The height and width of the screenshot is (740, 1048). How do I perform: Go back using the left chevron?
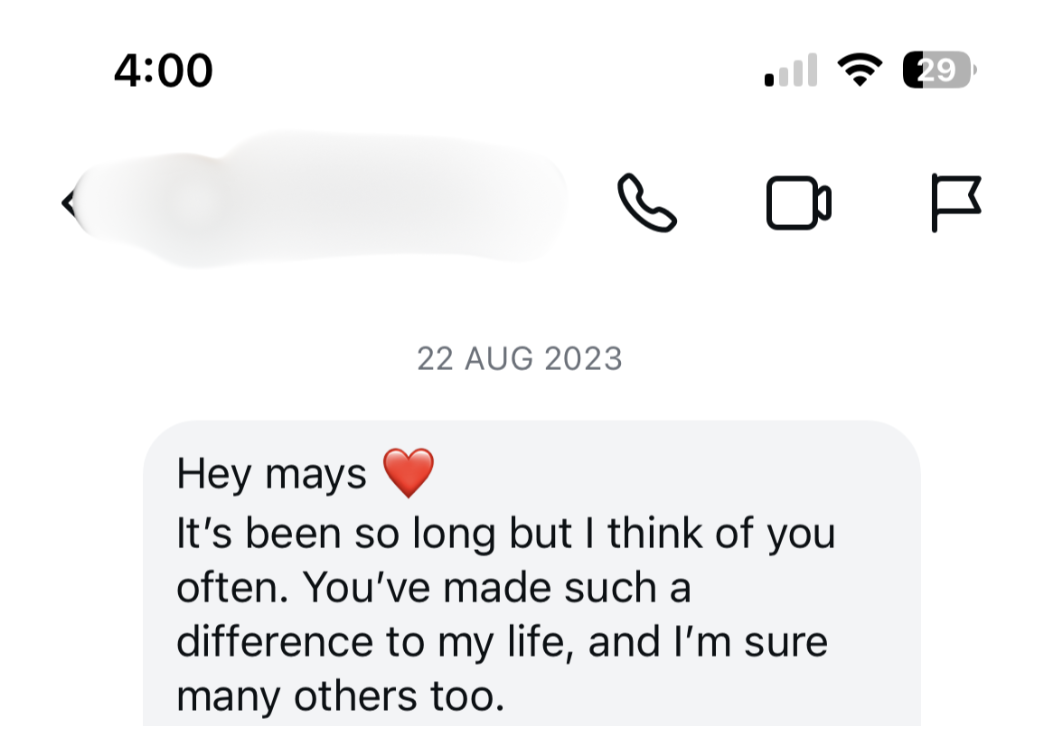68,203
